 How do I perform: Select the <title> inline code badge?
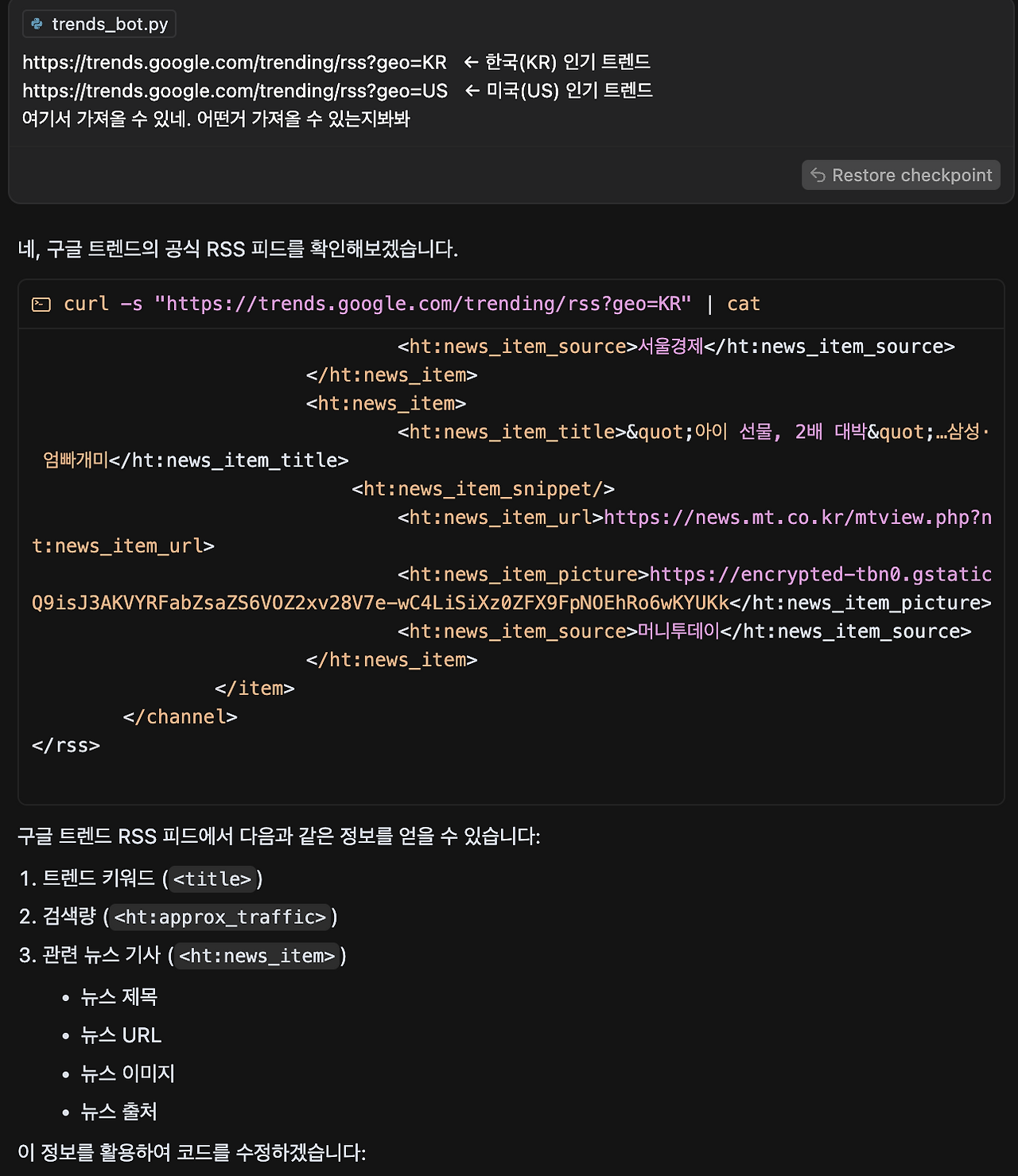coord(213,879)
